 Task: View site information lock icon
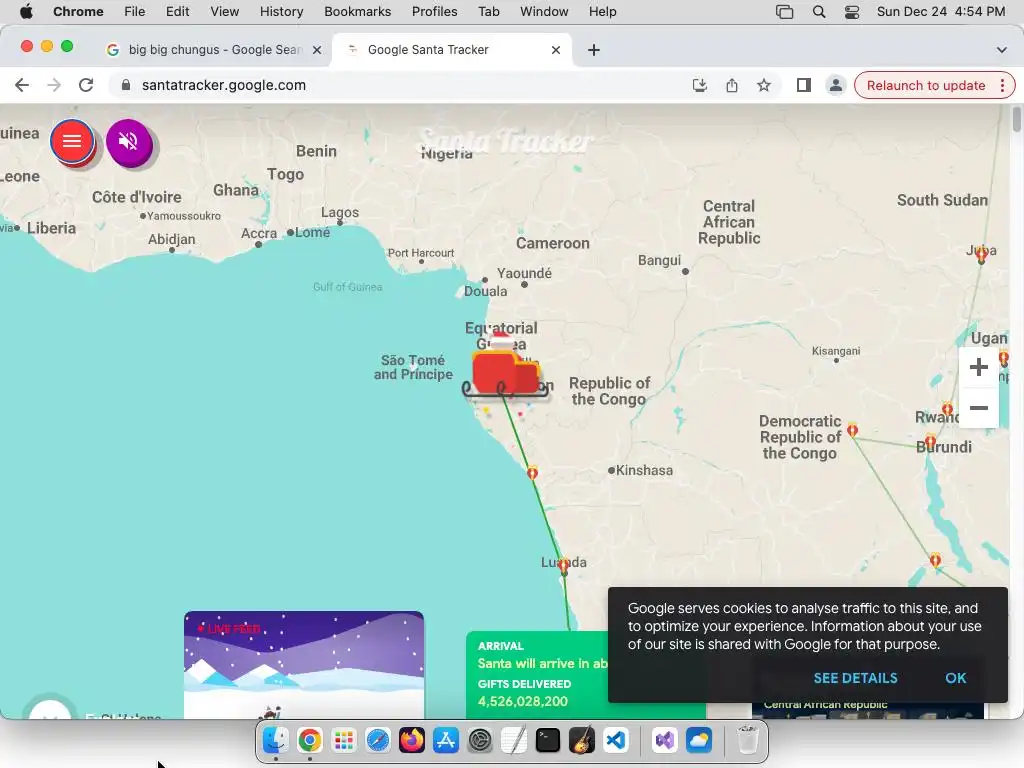point(126,85)
